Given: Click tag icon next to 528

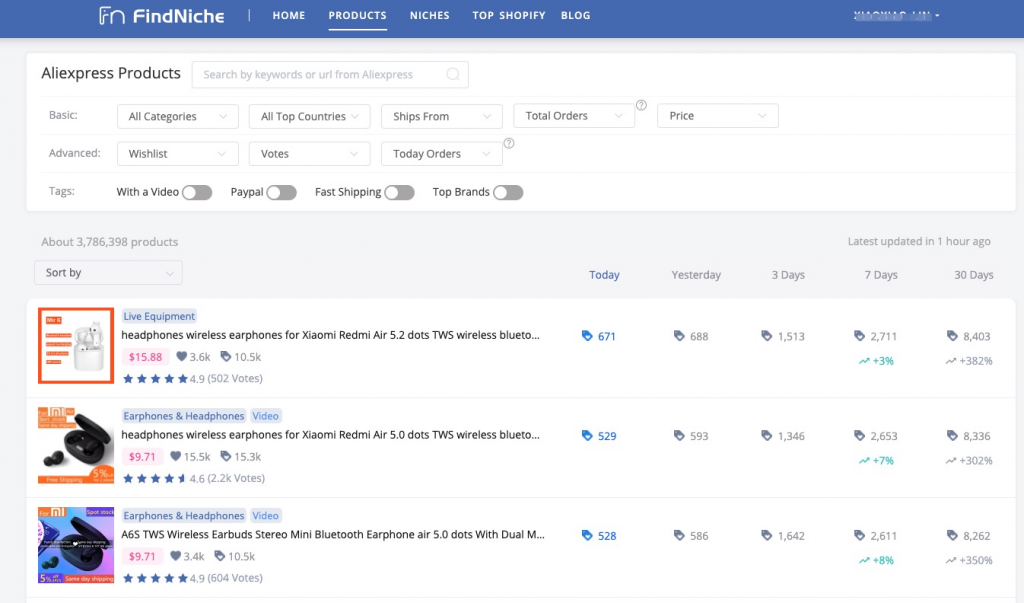Looking at the screenshot, I should 587,536.
